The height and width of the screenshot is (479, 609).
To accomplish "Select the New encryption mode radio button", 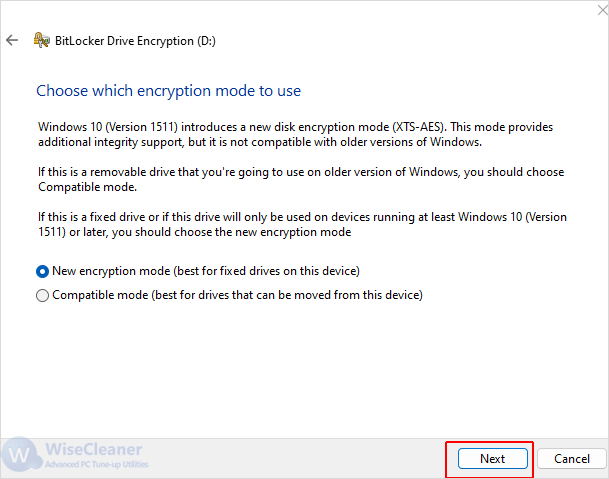I will [x=42, y=272].
